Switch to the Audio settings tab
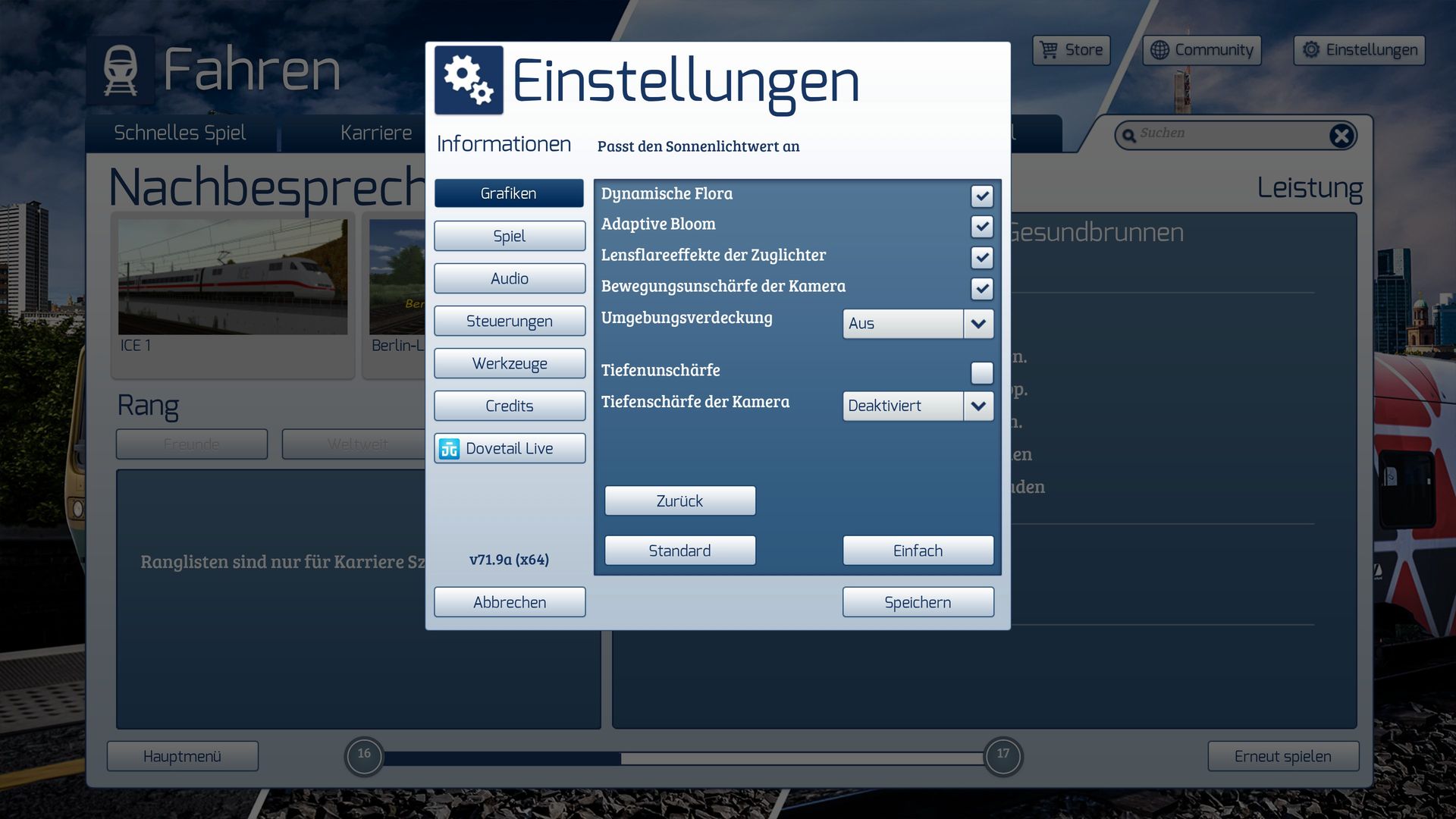Screen dimensions: 1456x819 point(510,278)
